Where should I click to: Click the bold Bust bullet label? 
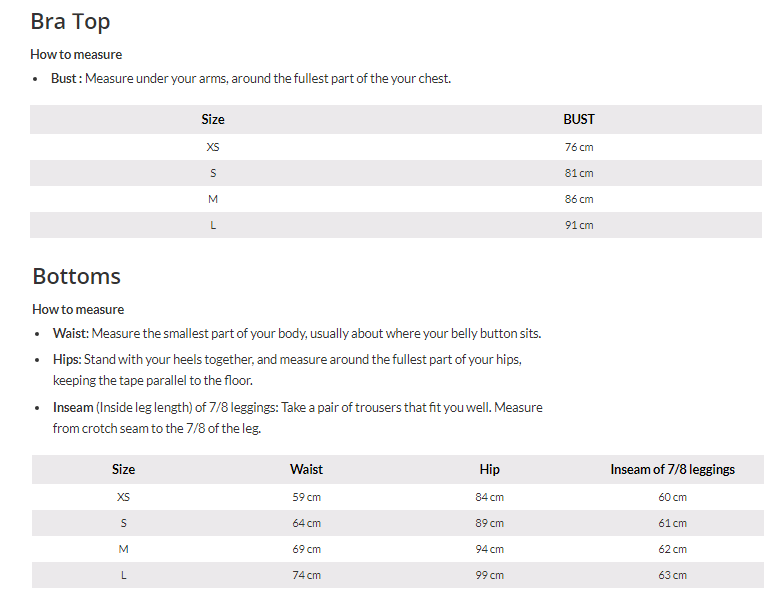coord(66,78)
